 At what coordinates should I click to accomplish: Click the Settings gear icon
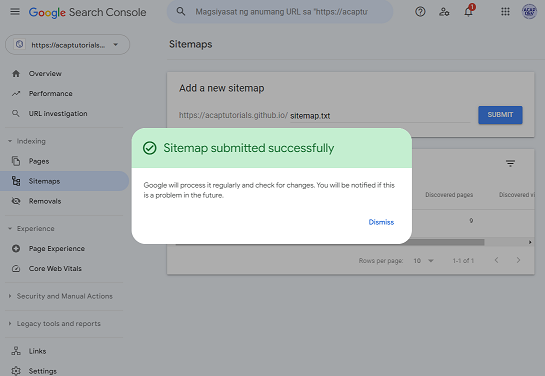[16, 371]
